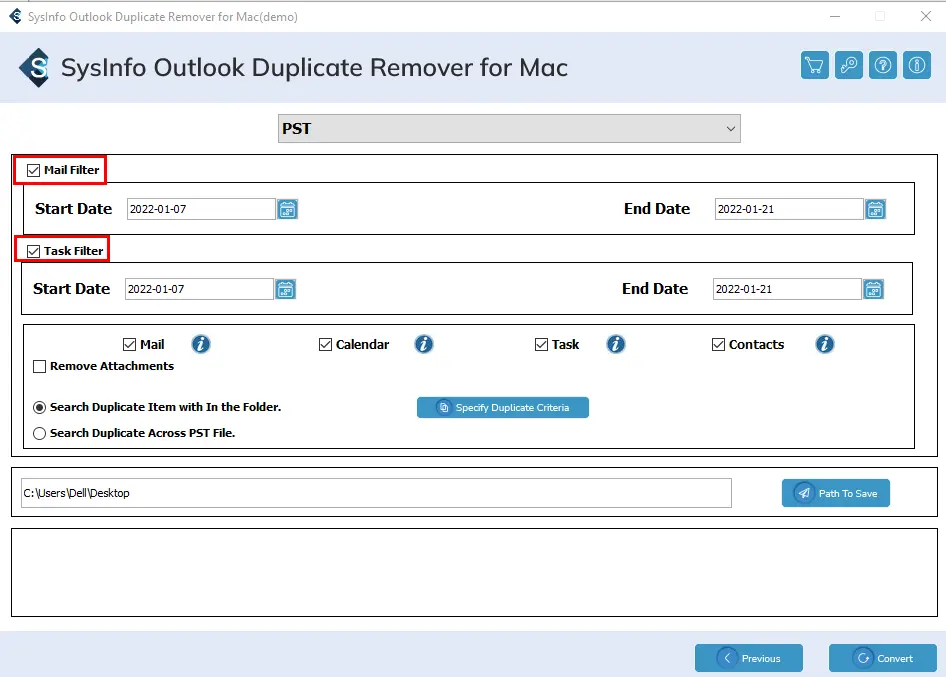Click Mail Filter End Date field
The width and height of the screenshot is (946, 677).
pos(789,209)
